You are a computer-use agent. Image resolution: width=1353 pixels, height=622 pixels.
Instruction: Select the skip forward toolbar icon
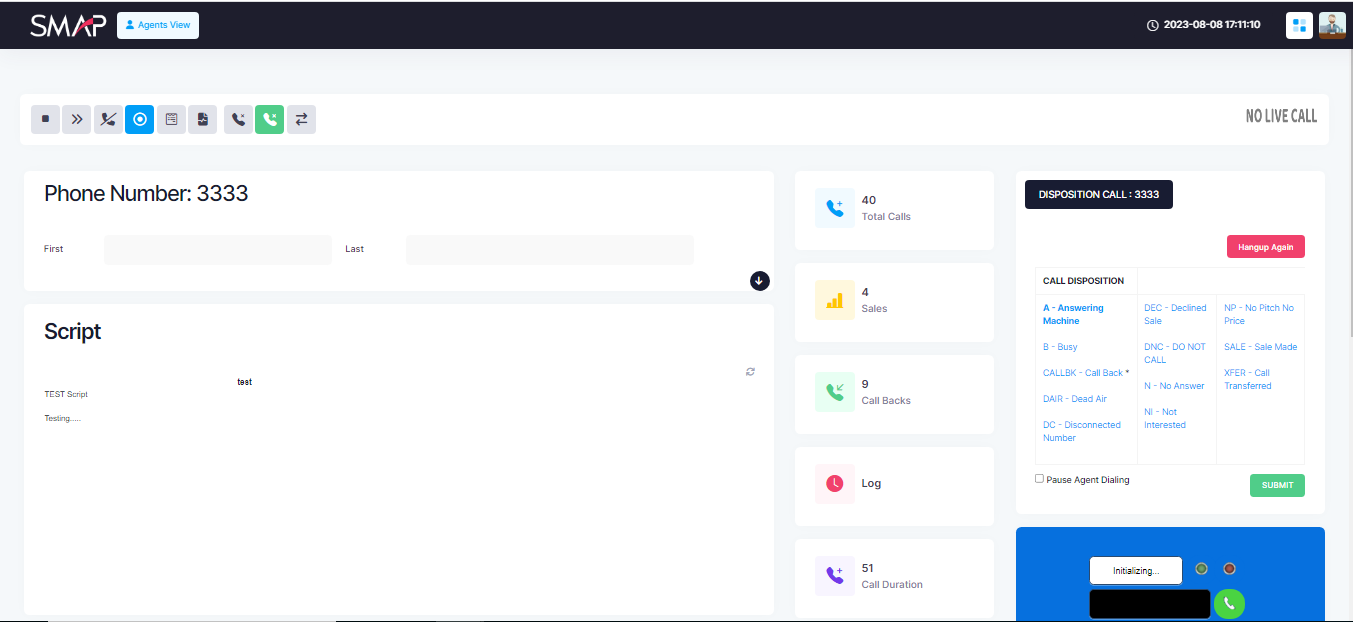tap(77, 119)
